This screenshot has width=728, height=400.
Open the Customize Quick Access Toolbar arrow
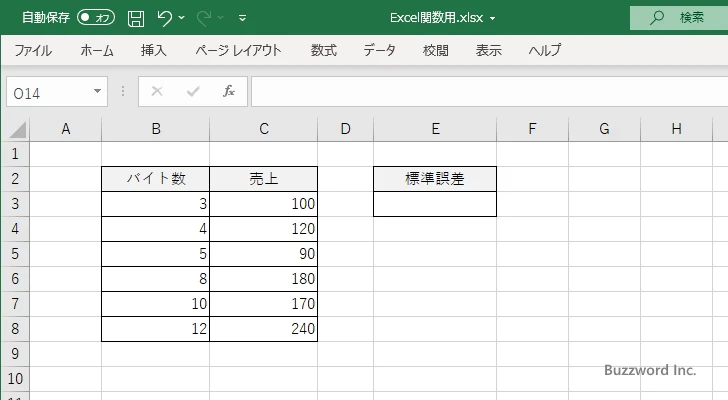pyautogui.click(x=242, y=19)
